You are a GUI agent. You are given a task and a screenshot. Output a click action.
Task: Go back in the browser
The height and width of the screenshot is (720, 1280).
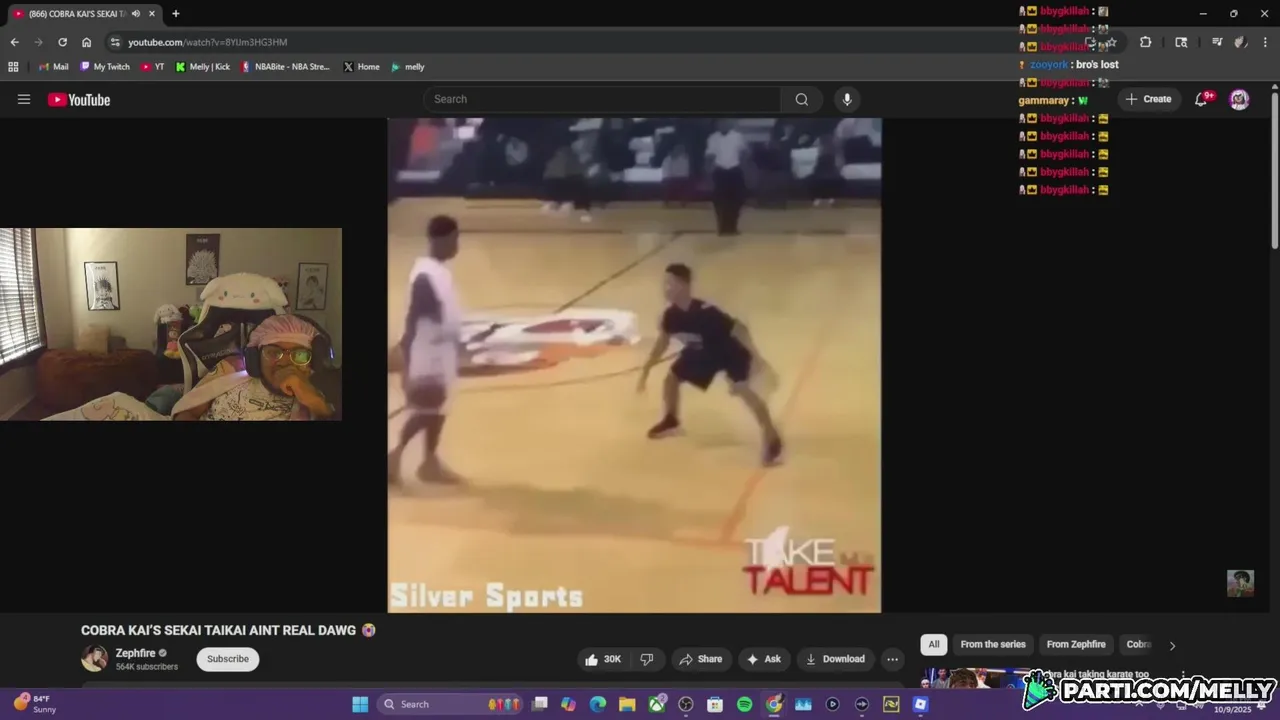[14, 42]
